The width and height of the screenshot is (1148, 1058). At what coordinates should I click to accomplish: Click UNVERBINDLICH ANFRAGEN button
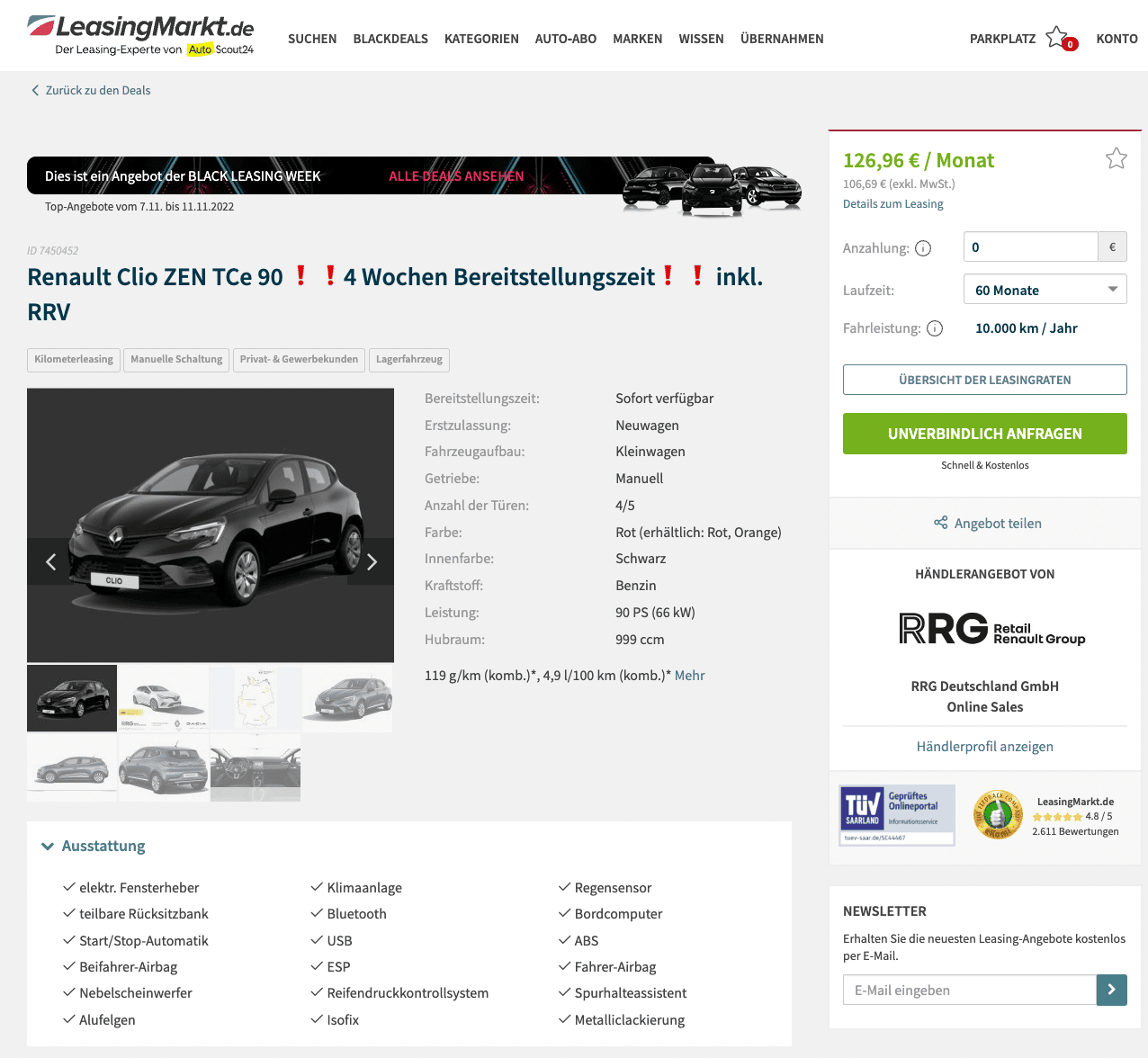pyautogui.click(x=985, y=434)
